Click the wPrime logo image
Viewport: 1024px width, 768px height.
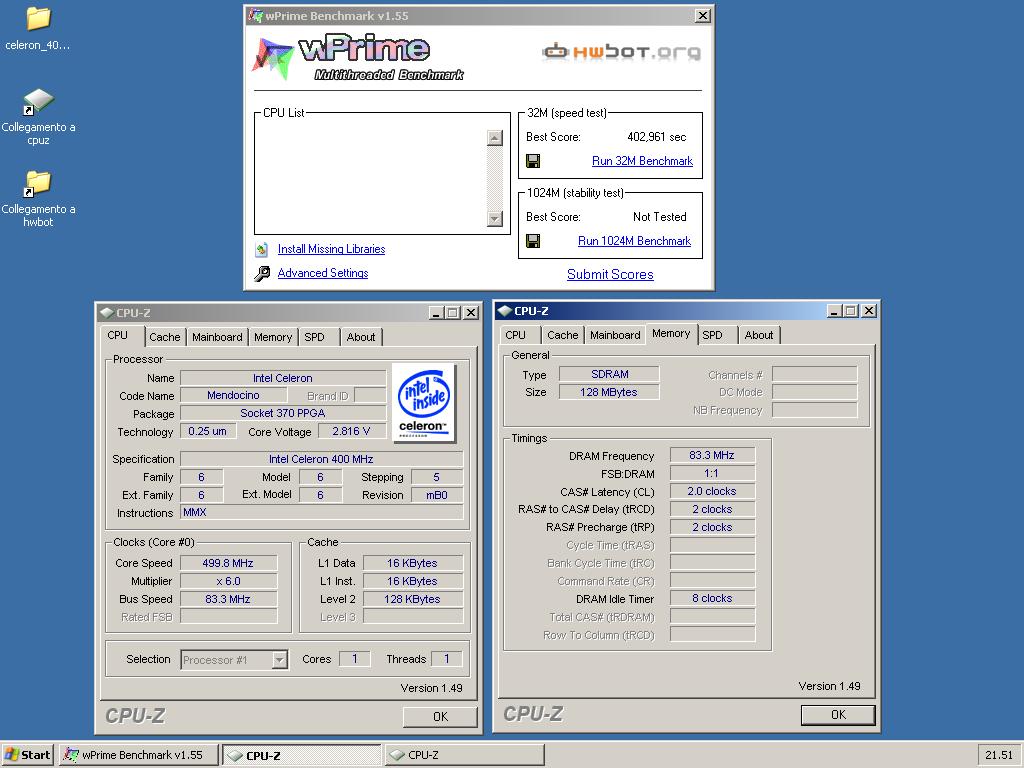pyautogui.click(x=358, y=59)
